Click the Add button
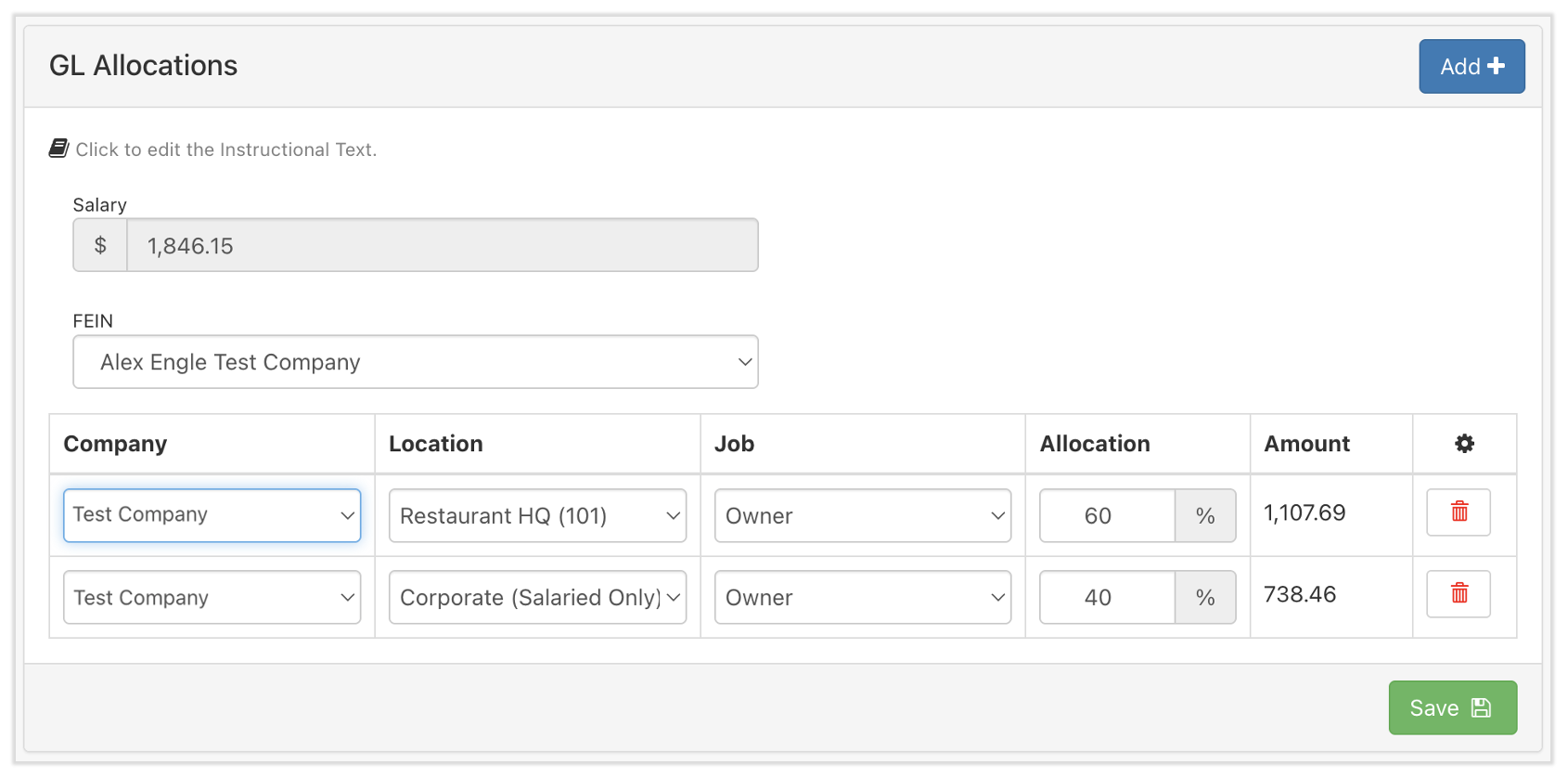 (1472, 67)
